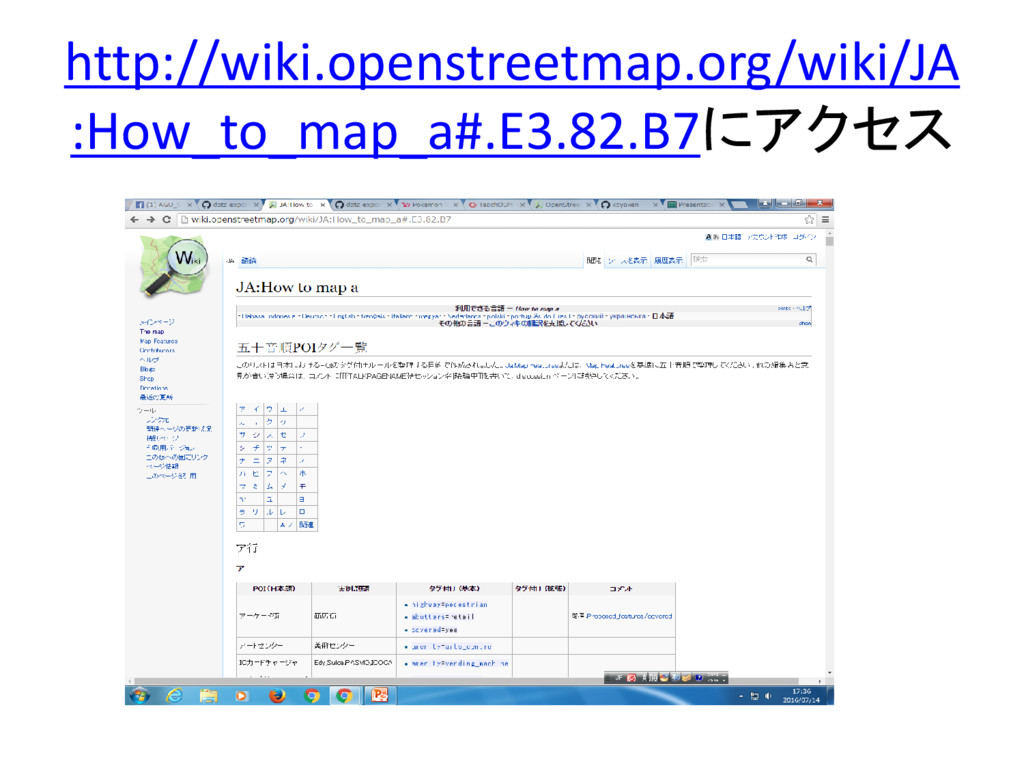Screen dimensions: 1024x768
Task: Open Blogs sidebar link
Action: pyautogui.click(x=147, y=369)
